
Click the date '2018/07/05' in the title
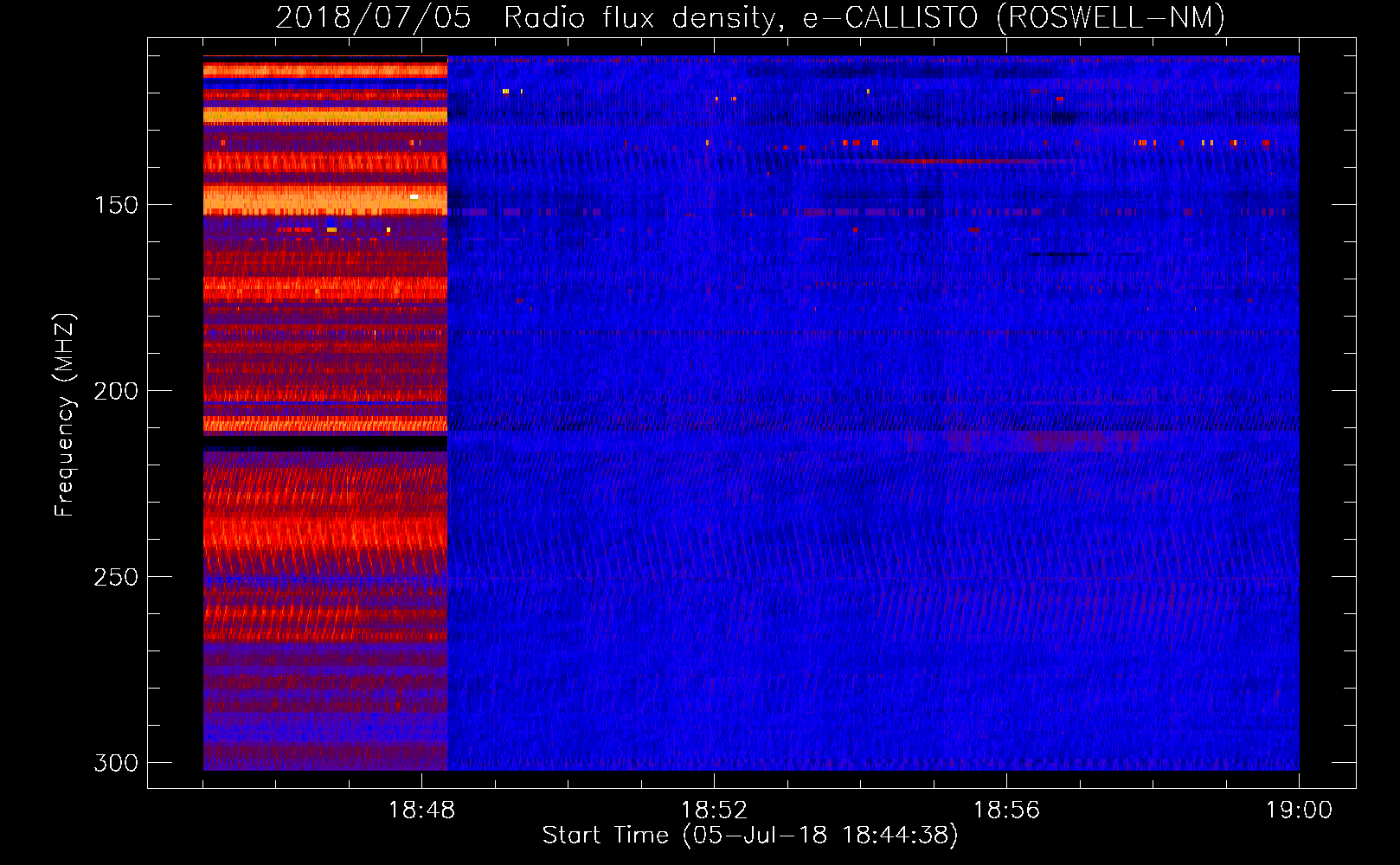click(374, 18)
